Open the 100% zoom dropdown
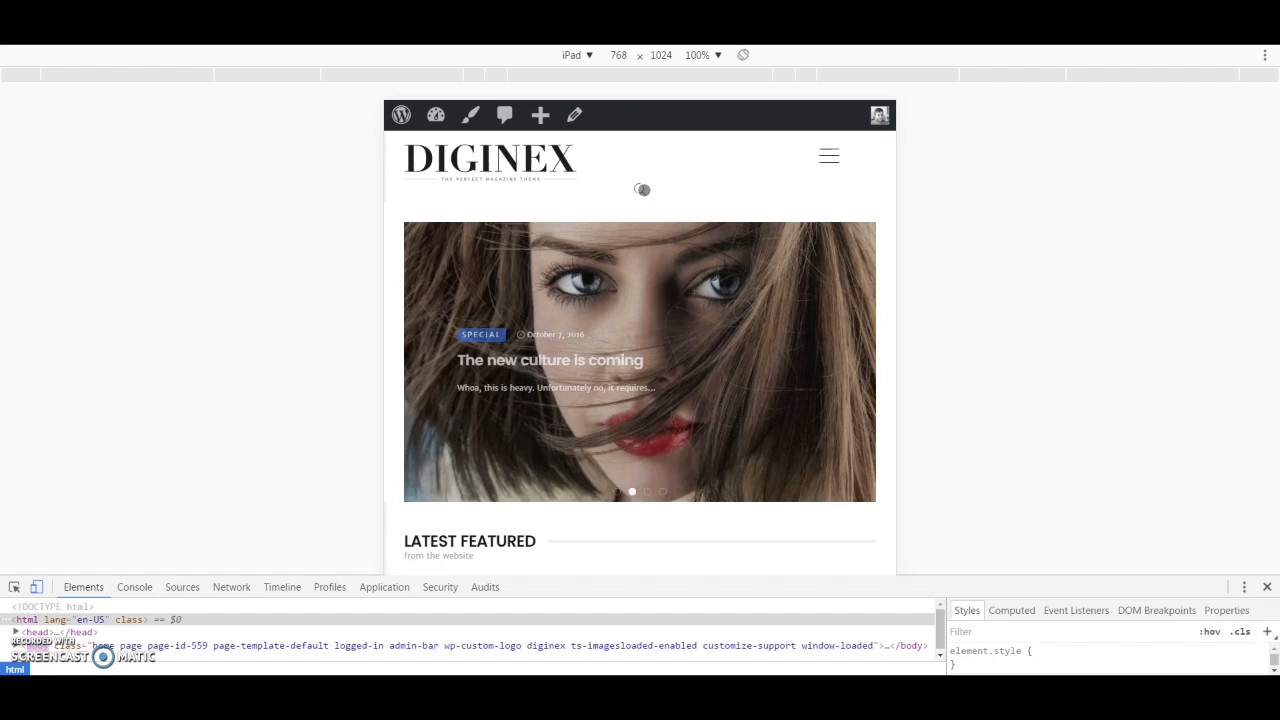 click(x=703, y=55)
